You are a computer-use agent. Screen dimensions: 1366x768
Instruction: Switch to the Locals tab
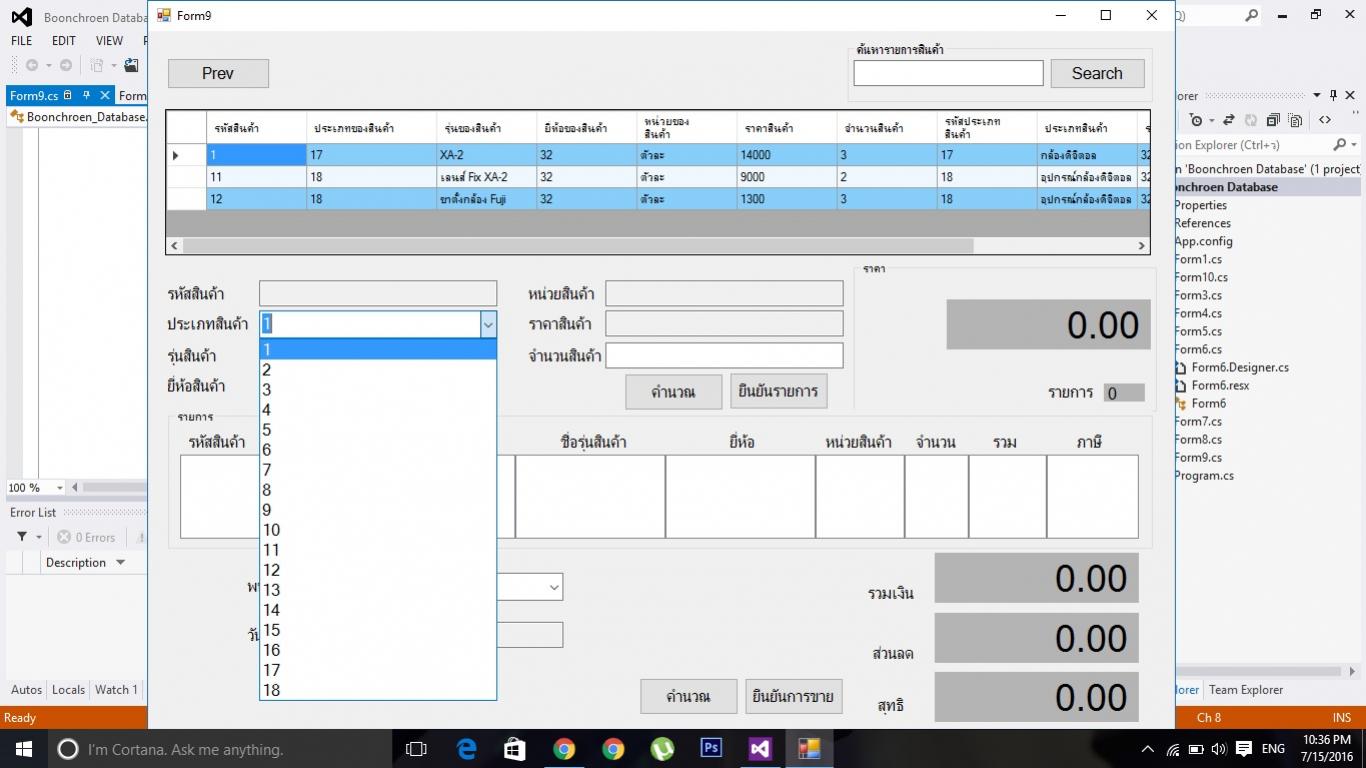coord(68,689)
